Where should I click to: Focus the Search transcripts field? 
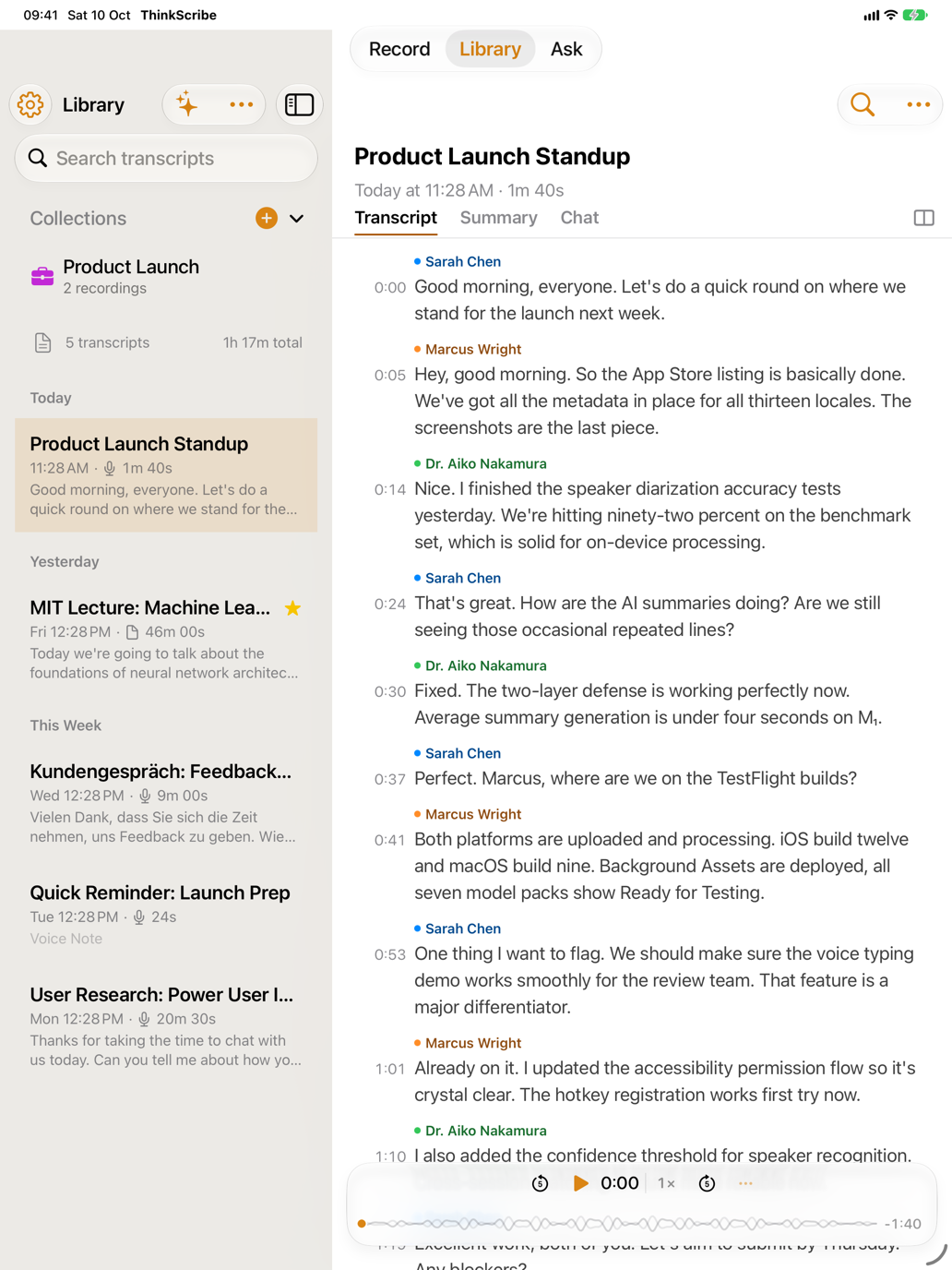pos(166,158)
